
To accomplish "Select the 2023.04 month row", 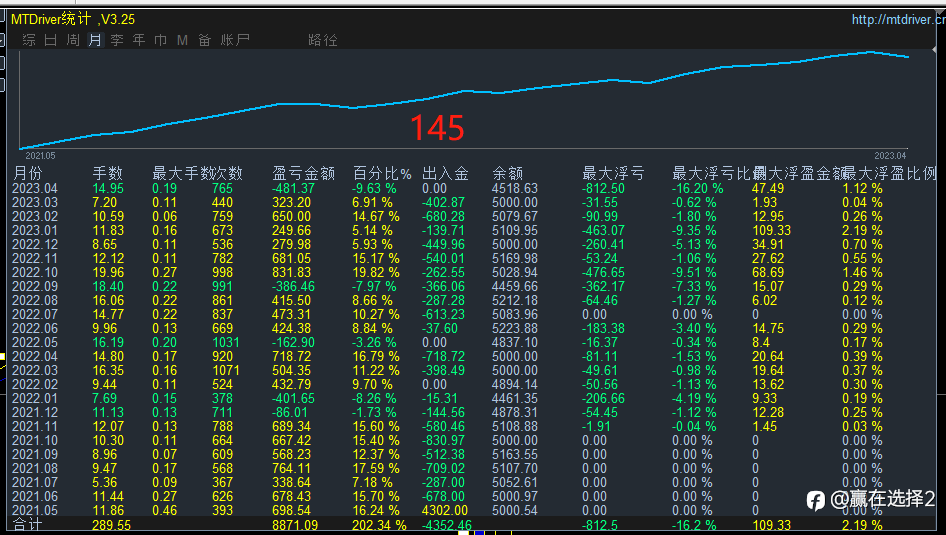I will [35, 188].
